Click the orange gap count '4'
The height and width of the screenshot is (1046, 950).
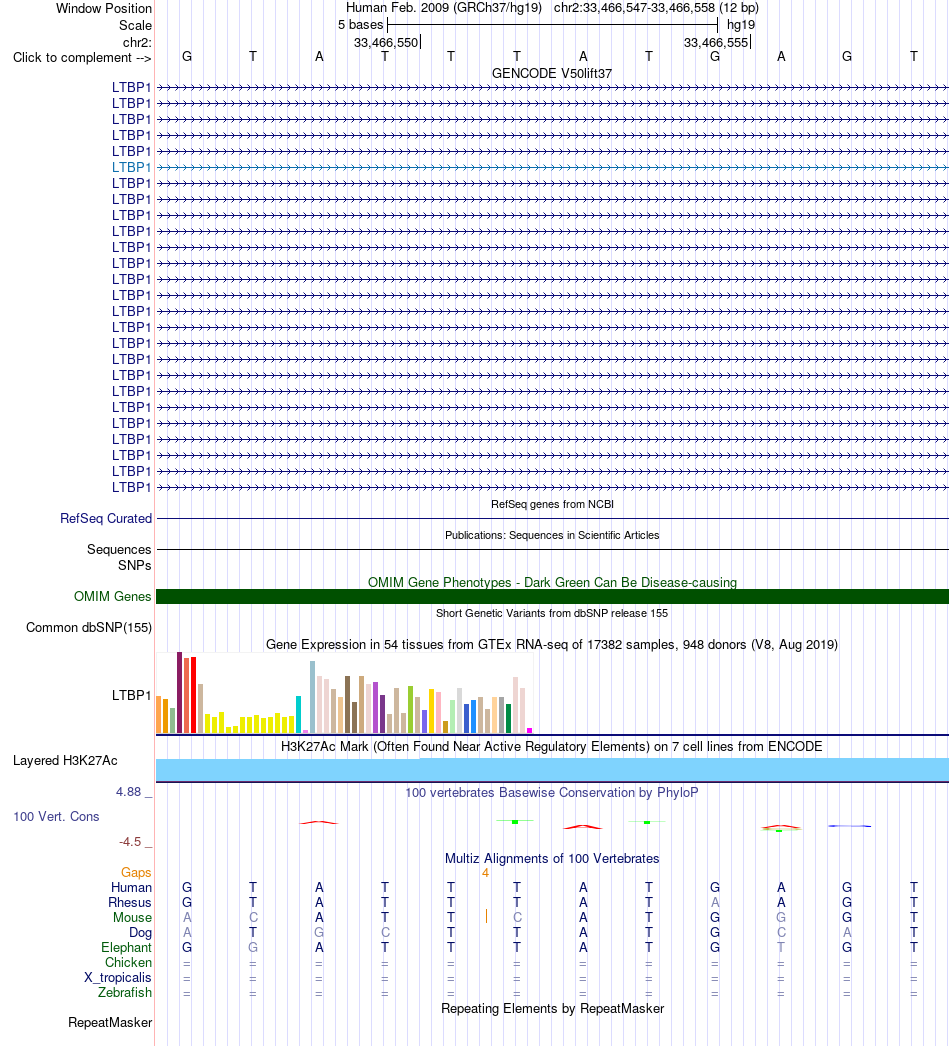[485, 873]
